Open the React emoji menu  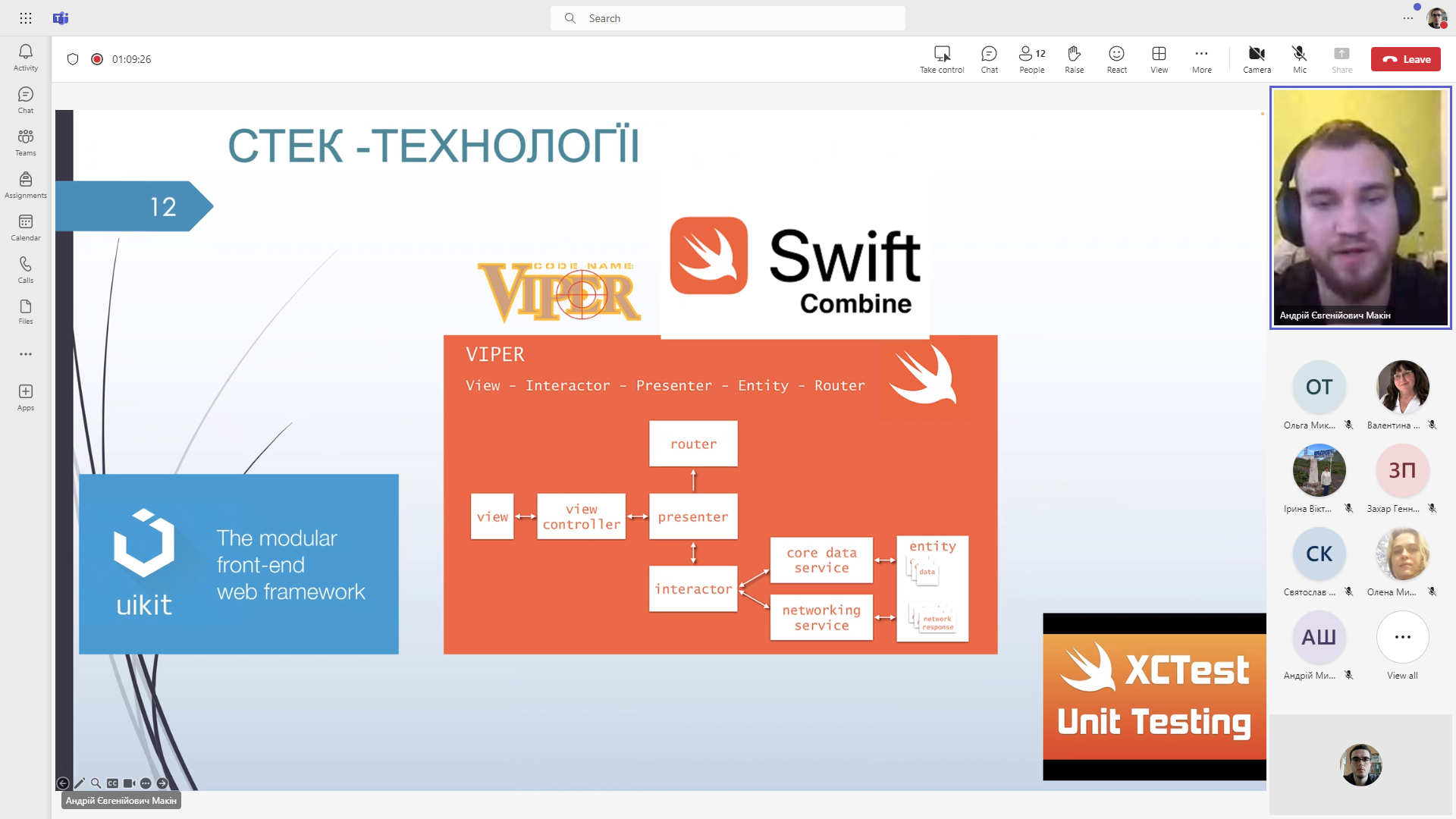1116,58
